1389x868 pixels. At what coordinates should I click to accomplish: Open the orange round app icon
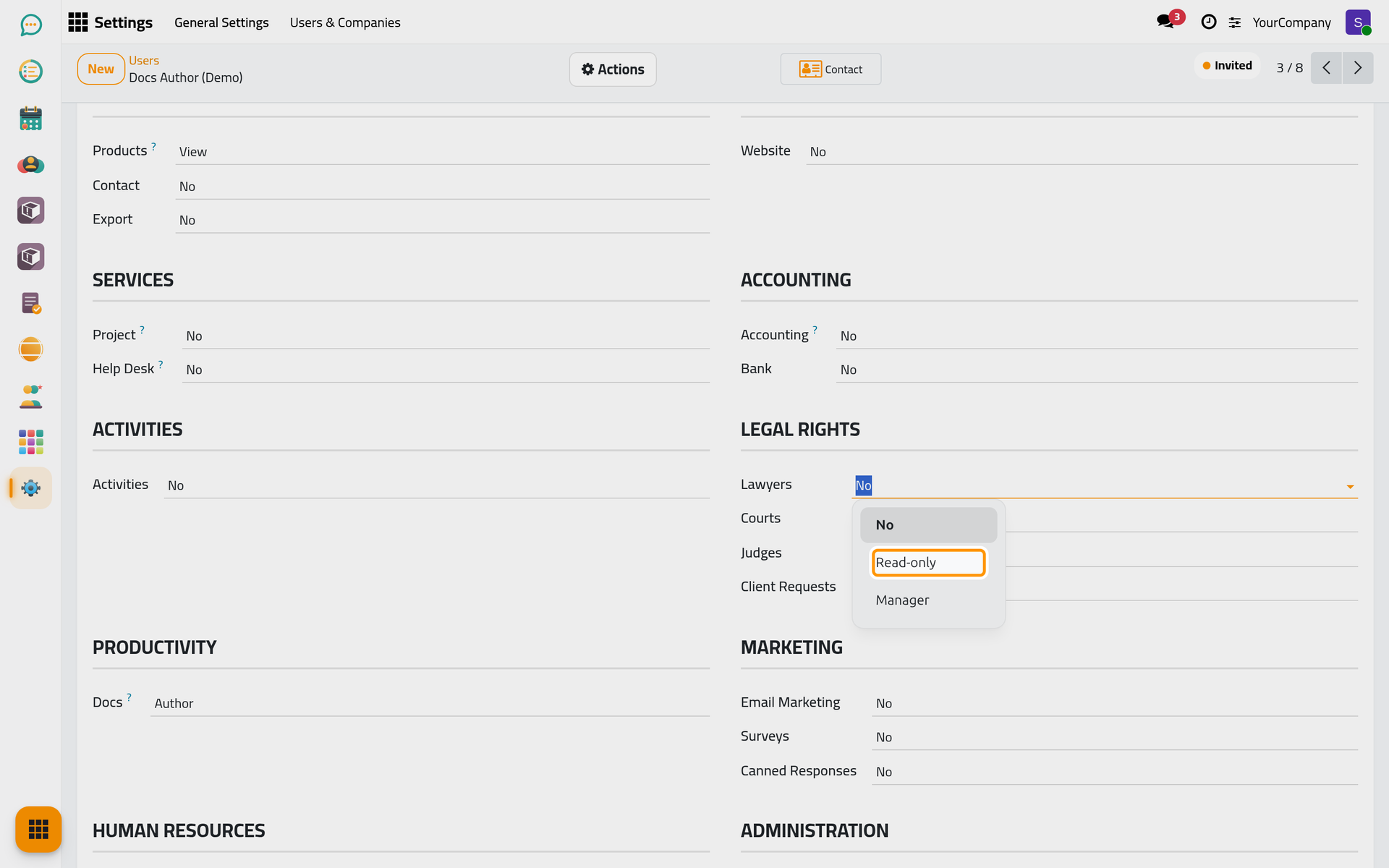tap(30, 349)
